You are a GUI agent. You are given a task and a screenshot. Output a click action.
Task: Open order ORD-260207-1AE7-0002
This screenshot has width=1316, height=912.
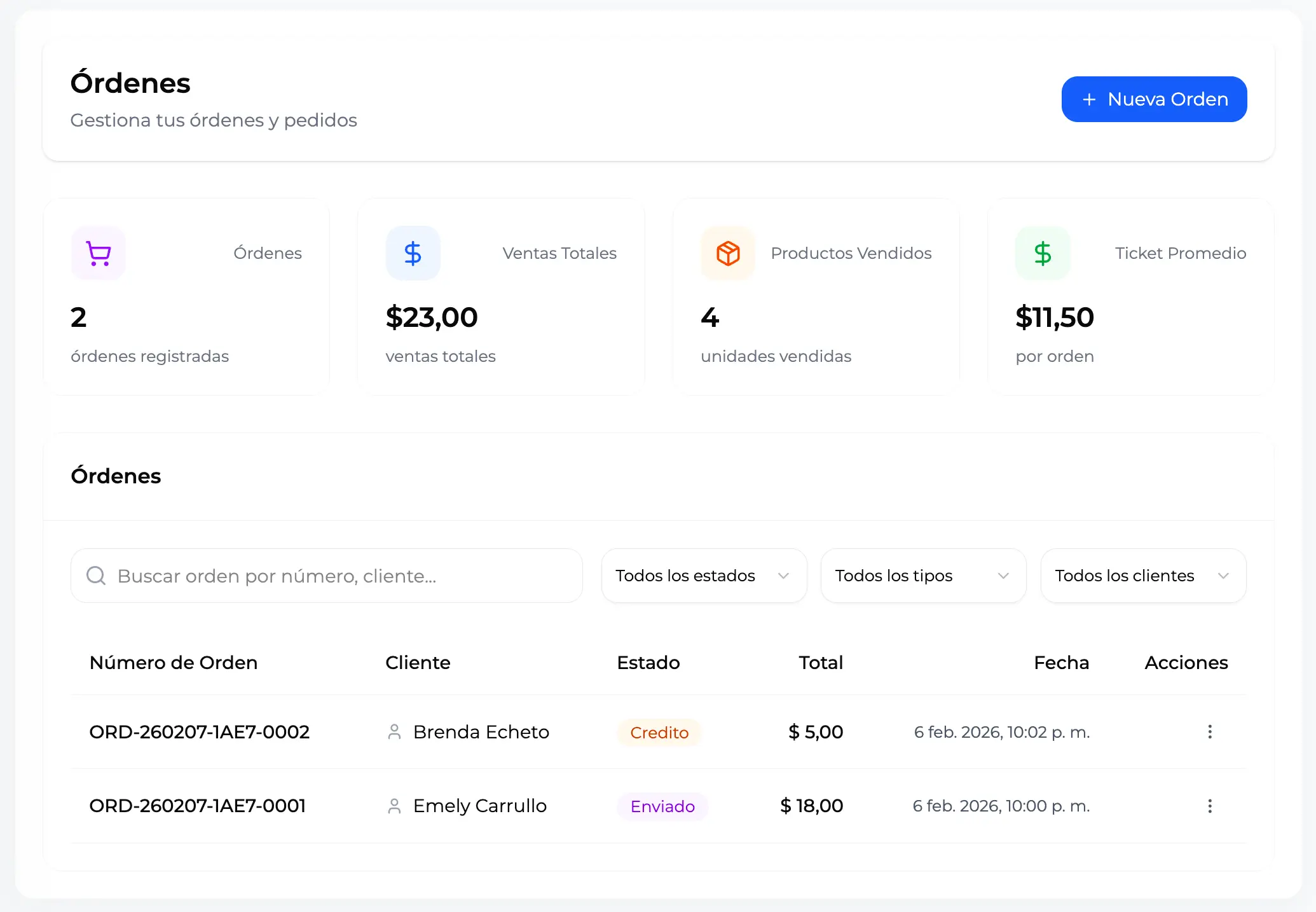pyautogui.click(x=200, y=732)
